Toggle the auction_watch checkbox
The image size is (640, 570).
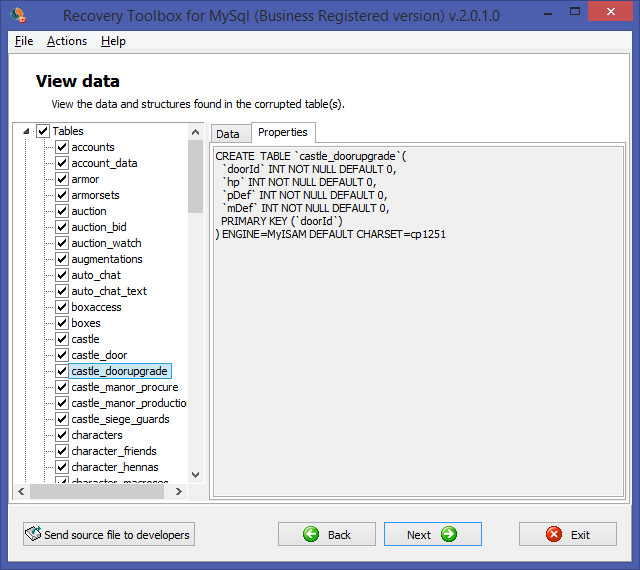click(62, 243)
